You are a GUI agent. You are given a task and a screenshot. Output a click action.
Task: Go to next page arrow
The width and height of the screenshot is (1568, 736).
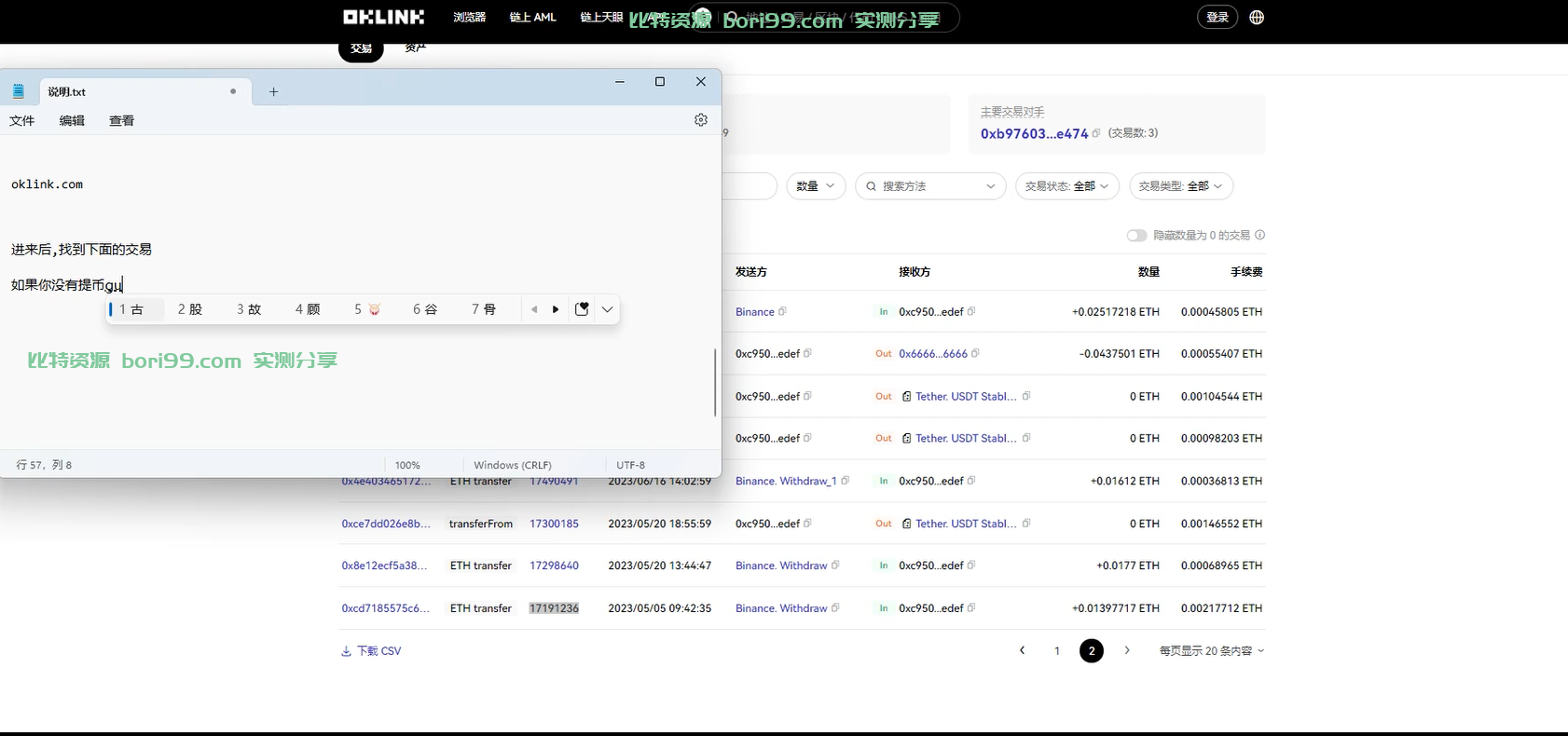point(1126,650)
